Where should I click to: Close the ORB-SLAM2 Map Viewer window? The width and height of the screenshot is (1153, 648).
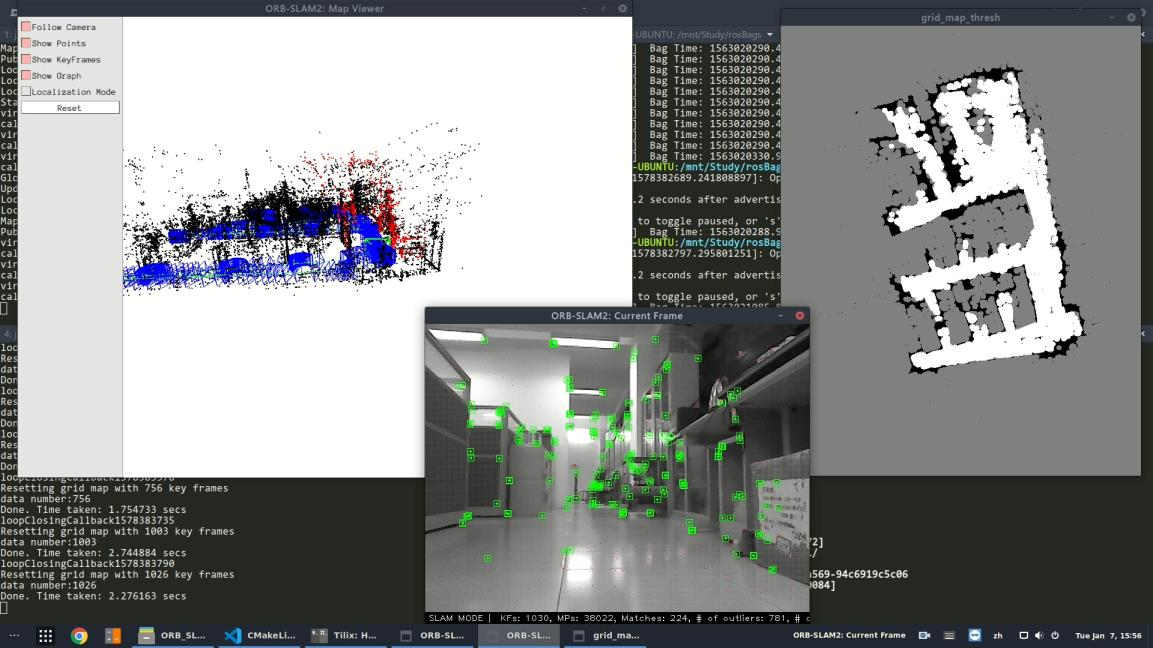tap(623, 8)
